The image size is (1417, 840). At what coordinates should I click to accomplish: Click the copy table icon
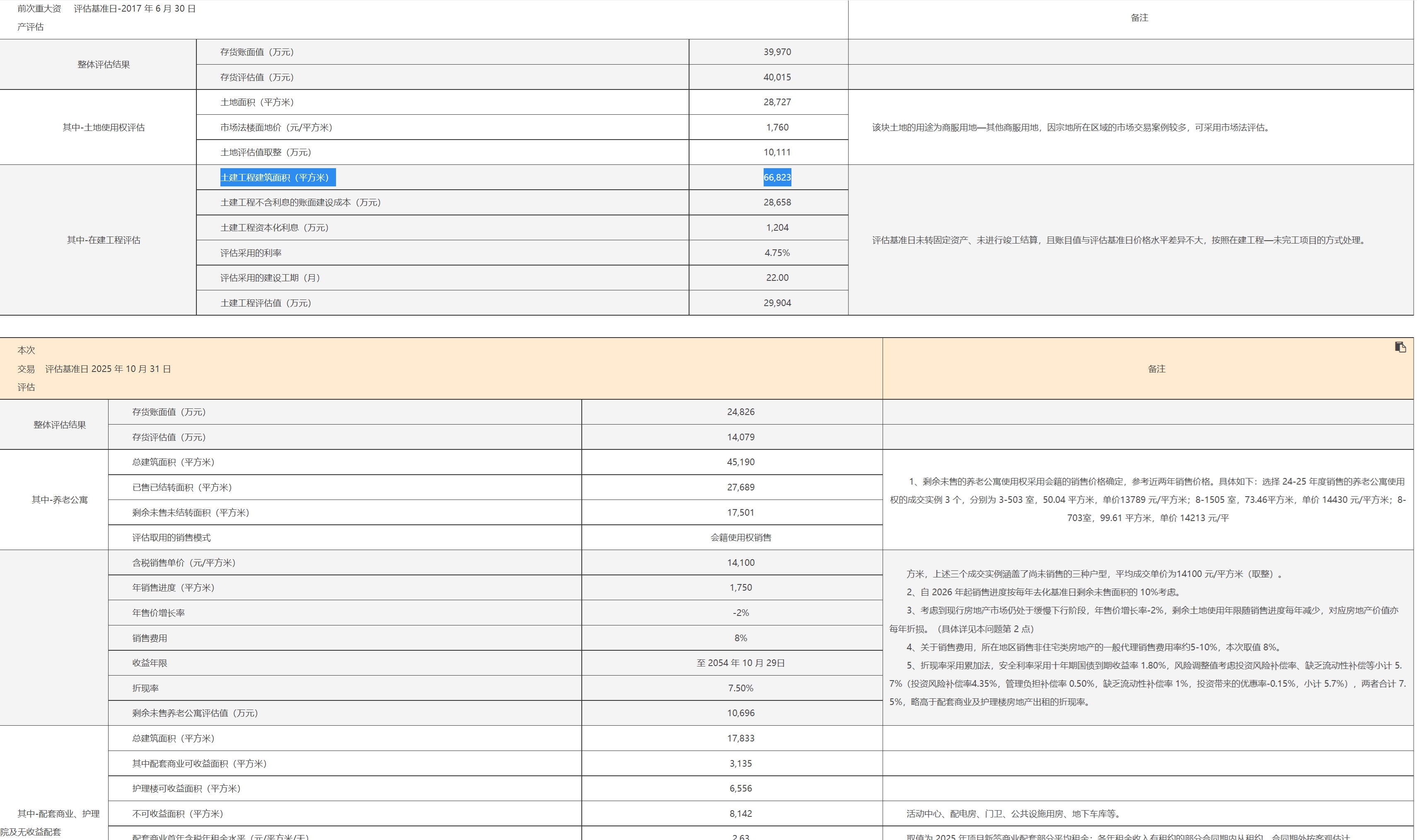(1400, 347)
